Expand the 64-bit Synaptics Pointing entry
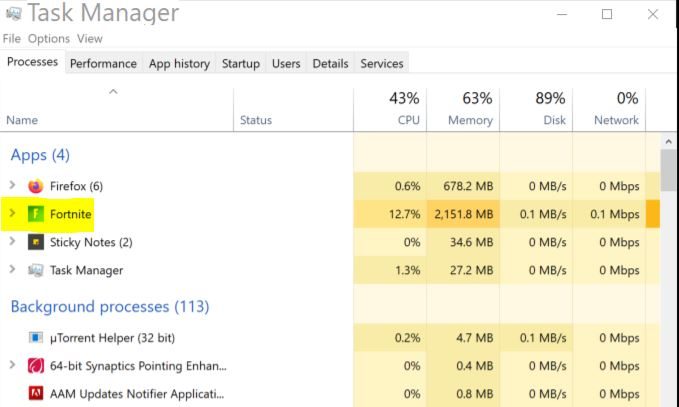 pos(13,365)
